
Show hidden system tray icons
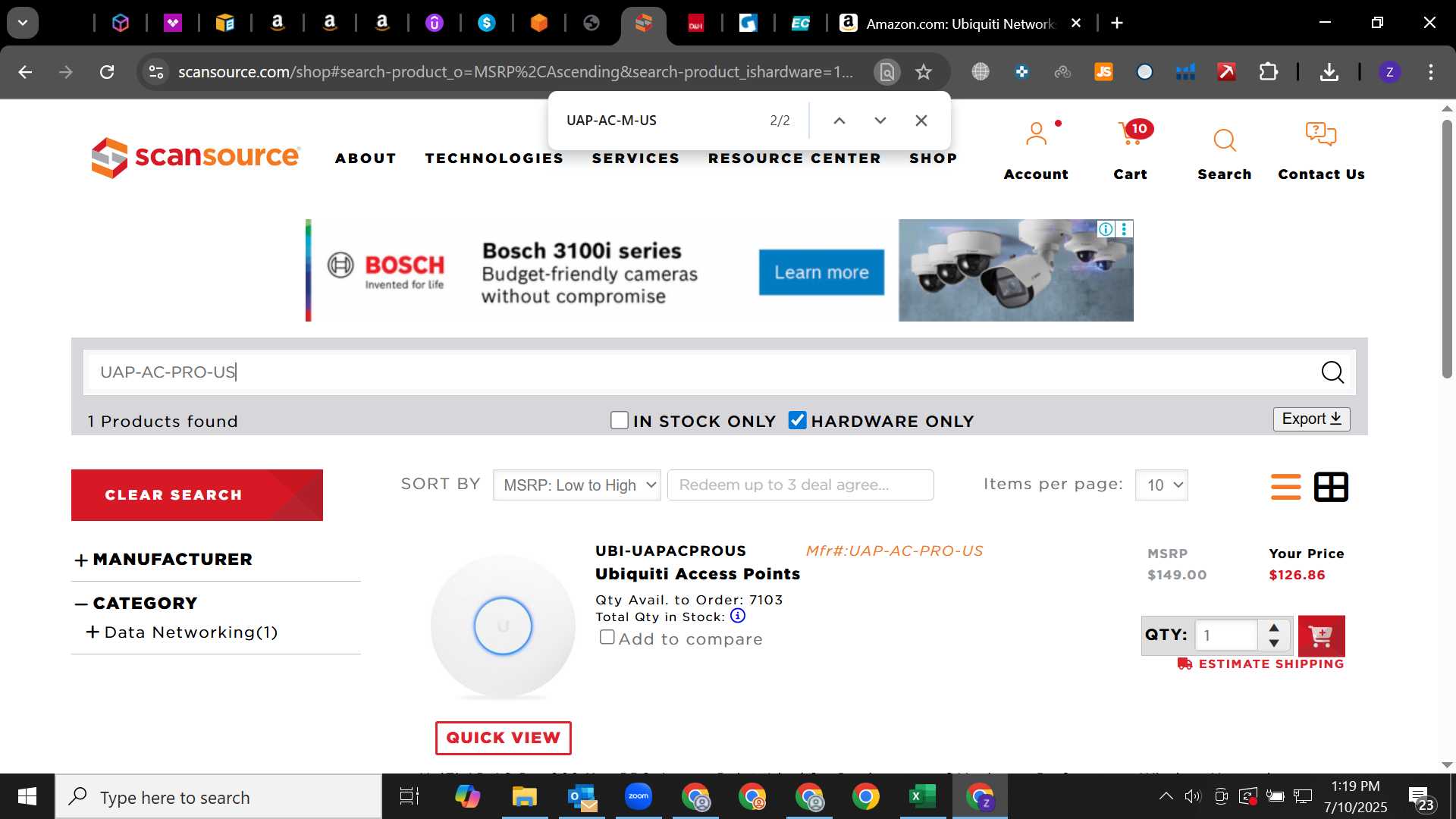(x=1166, y=796)
